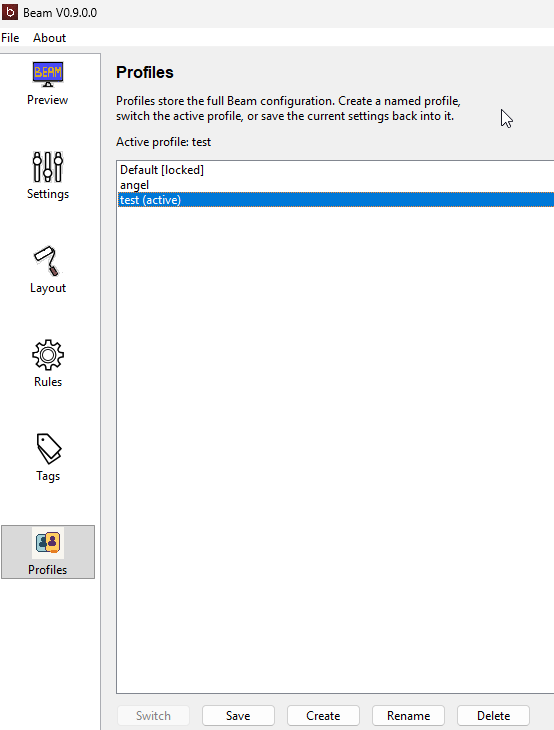Image resolution: width=554 pixels, height=730 pixels.
Task: Click the disabled Switch button
Action: tap(153, 716)
